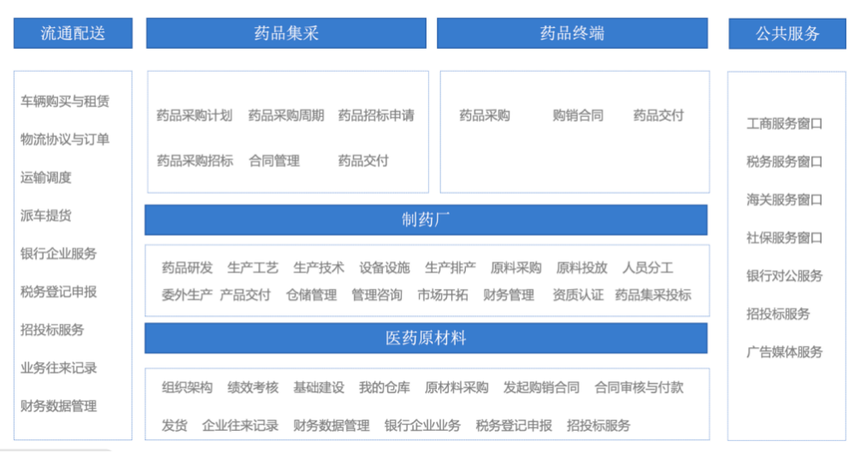Click 财务数据管理 in 医药原材料 box
The image size is (860, 453).
[331, 426]
